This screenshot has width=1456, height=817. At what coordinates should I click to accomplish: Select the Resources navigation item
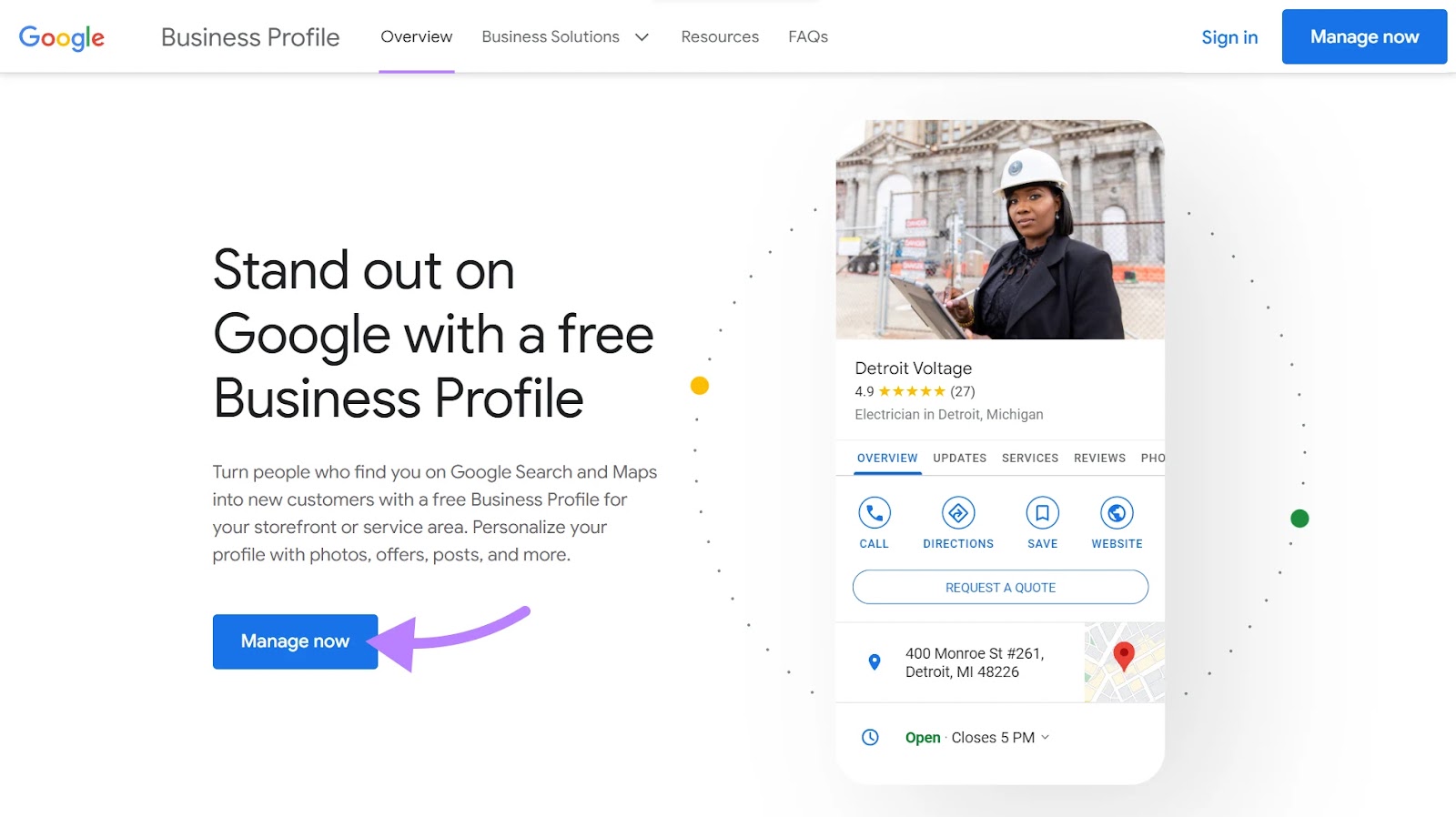point(719,36)
